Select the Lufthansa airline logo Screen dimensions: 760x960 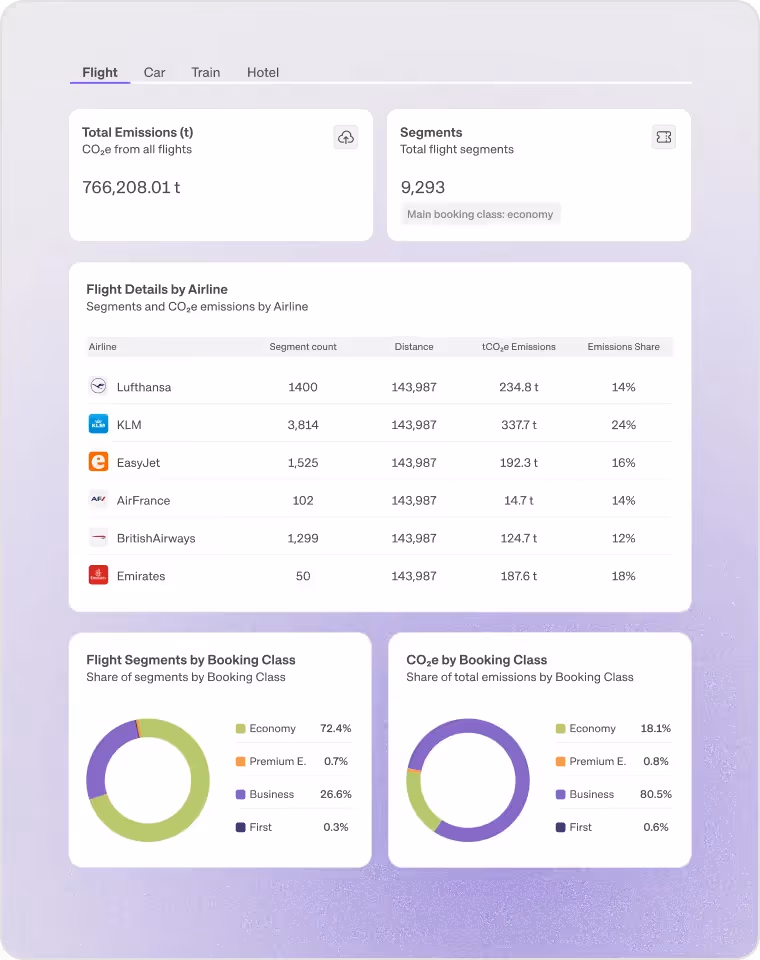coord(99,386)
